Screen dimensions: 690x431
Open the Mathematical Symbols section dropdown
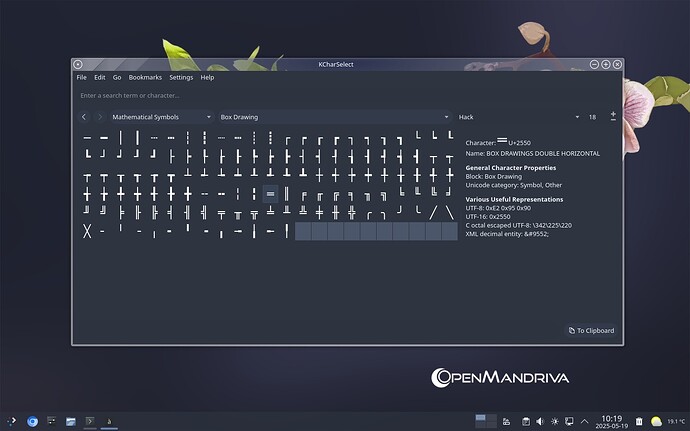161,117
